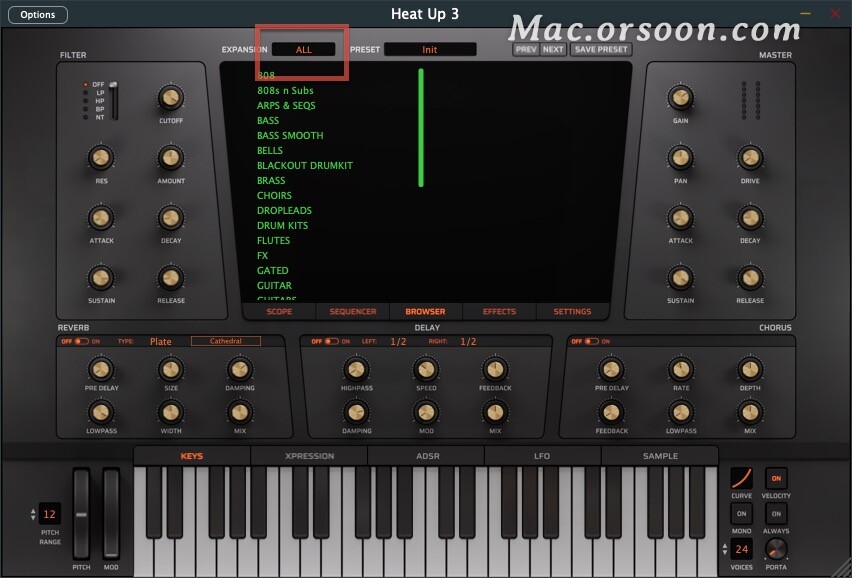
Task: Toggle the Reverb on/off switch
Action: [82, 342]
